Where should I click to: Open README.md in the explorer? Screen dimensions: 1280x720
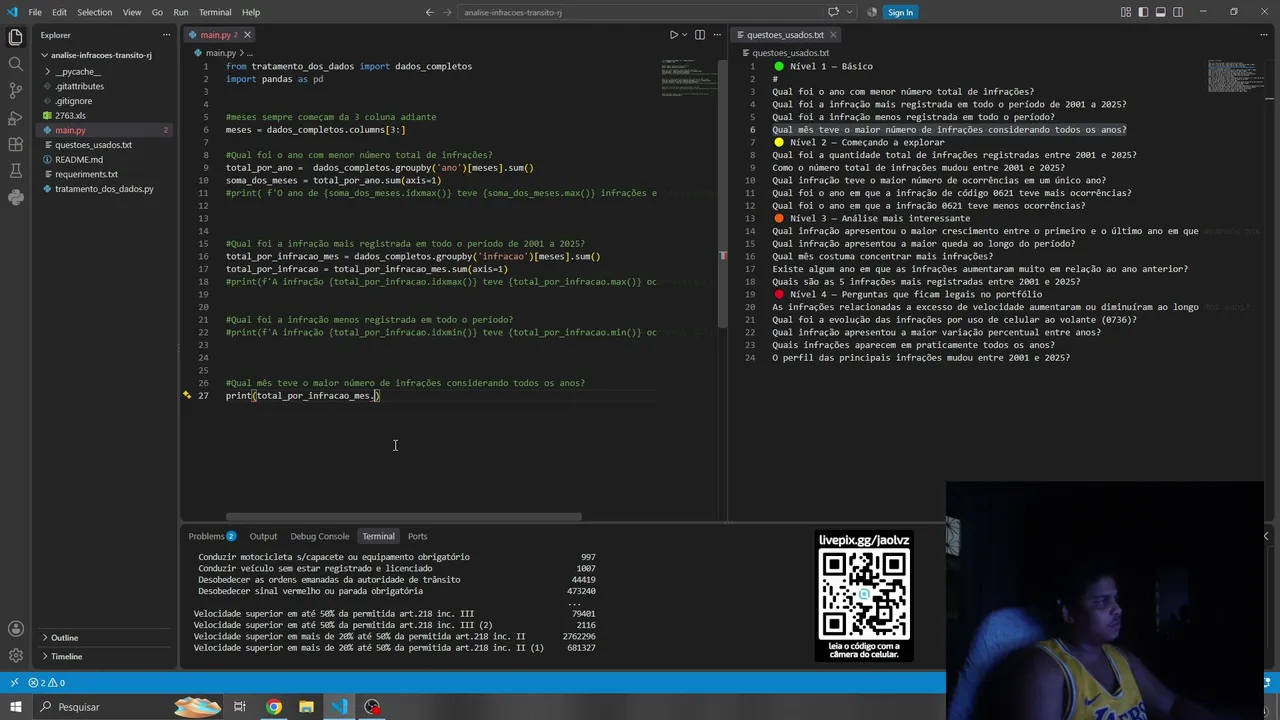pyautogui.click(x=78, y=160)
